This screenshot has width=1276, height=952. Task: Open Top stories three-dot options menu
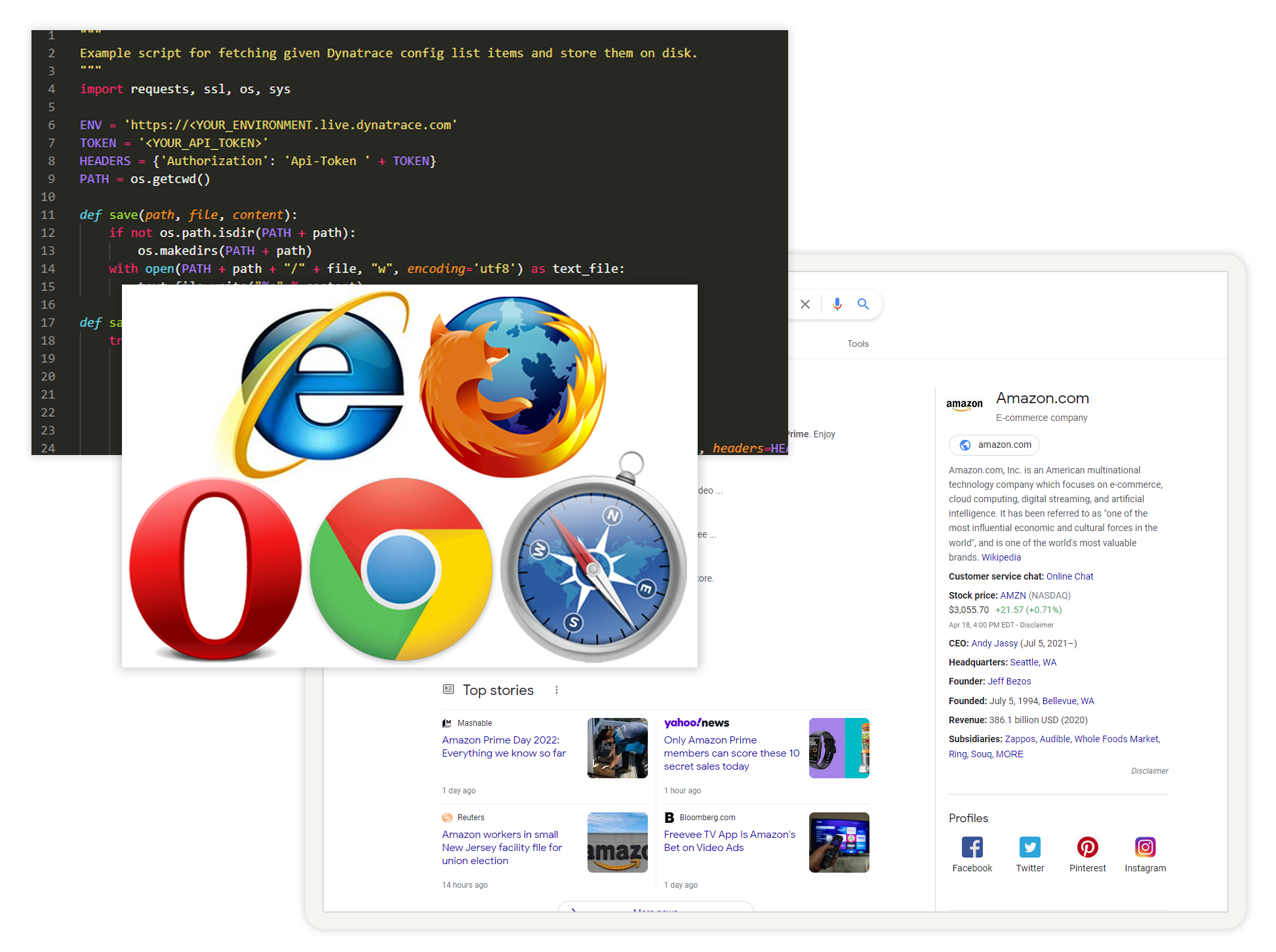[557, 690]
